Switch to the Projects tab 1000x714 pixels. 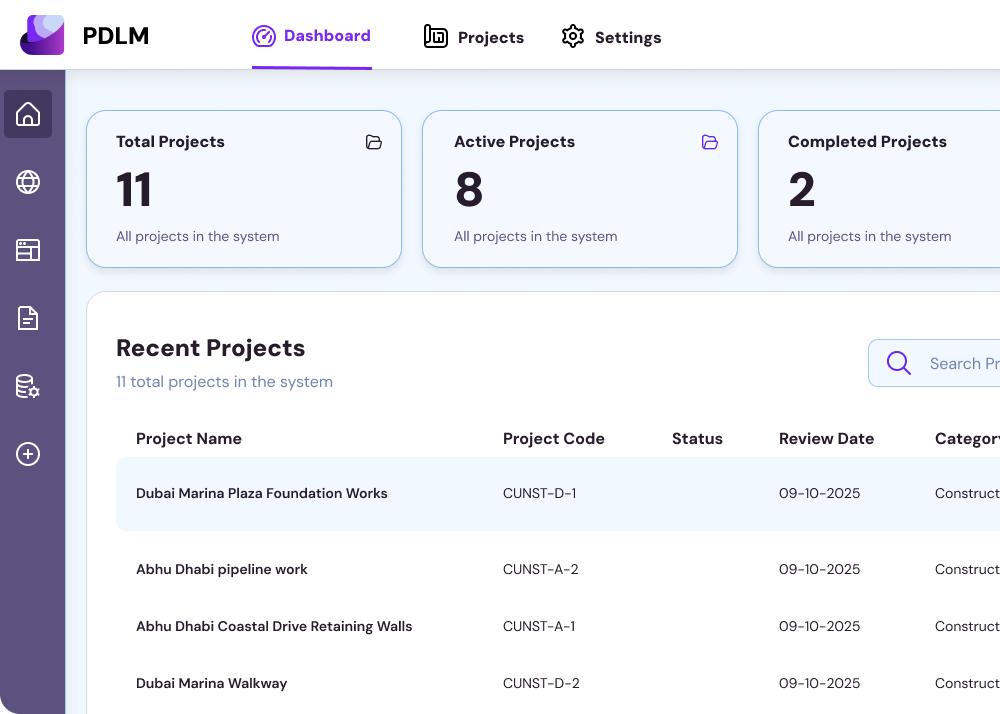click(473, 37)
